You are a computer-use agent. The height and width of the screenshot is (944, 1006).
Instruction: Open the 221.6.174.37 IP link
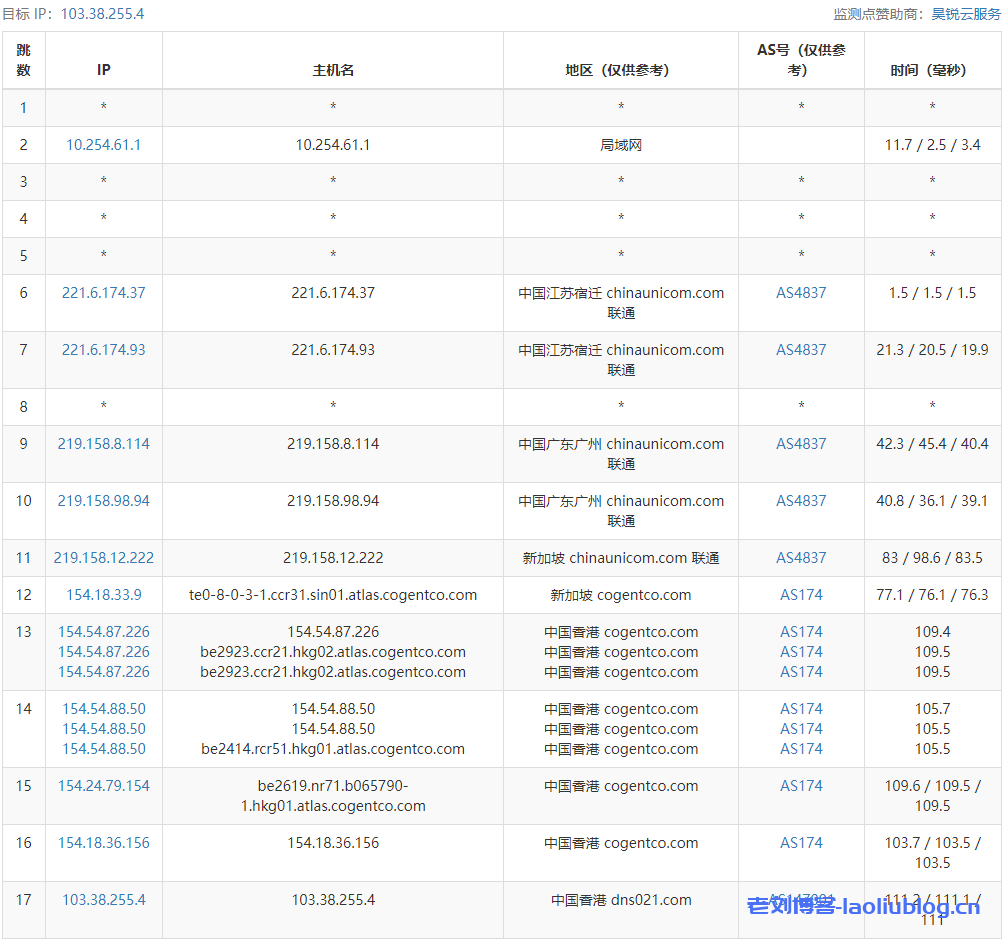[x=104, y=293]
